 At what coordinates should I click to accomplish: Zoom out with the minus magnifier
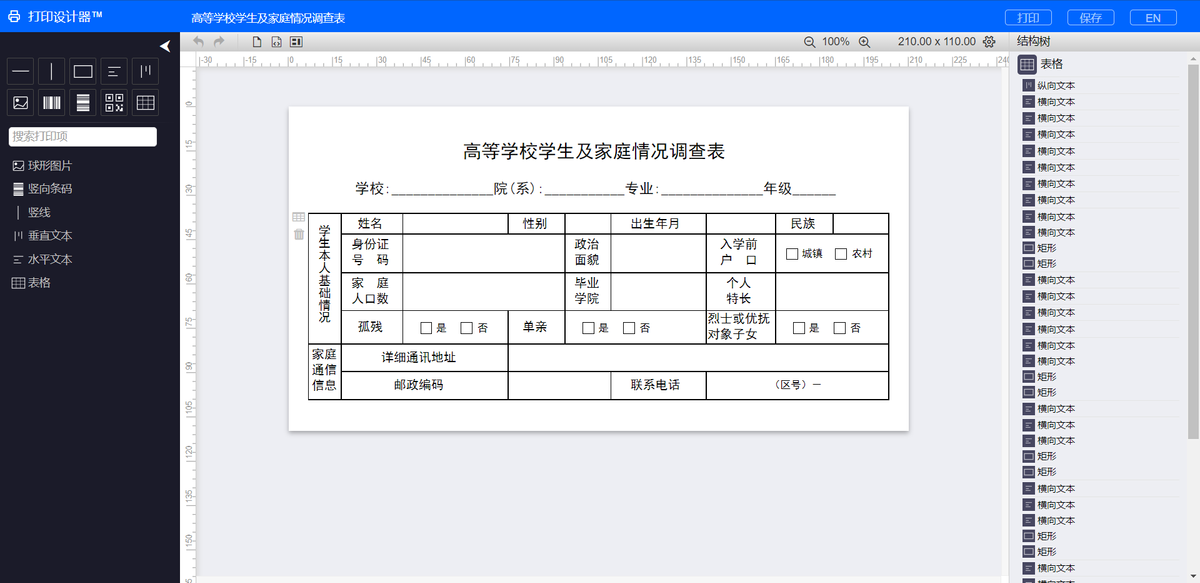point(810,42)
